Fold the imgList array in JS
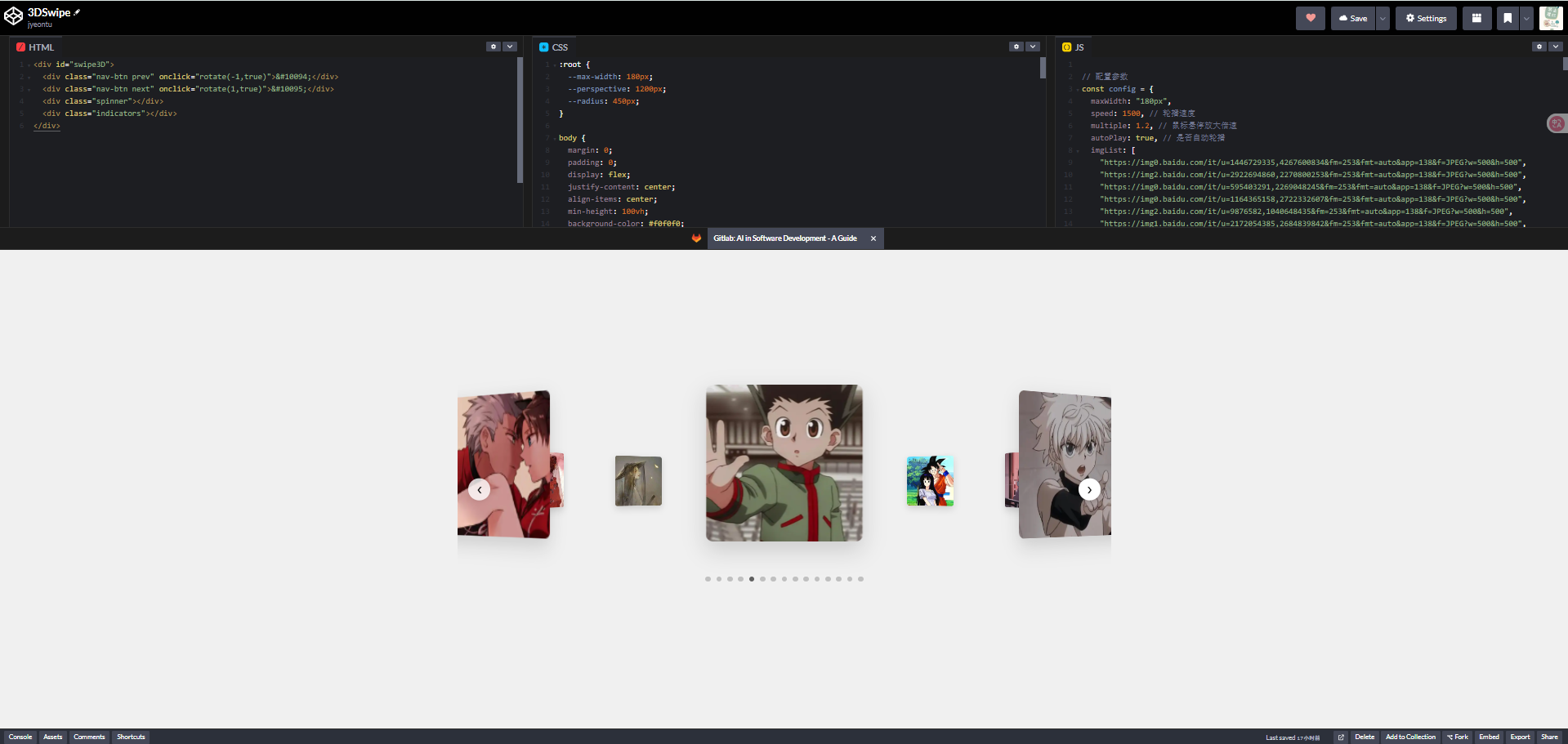The height and width of the screenshot is (744, 1568). [1077, 150]
